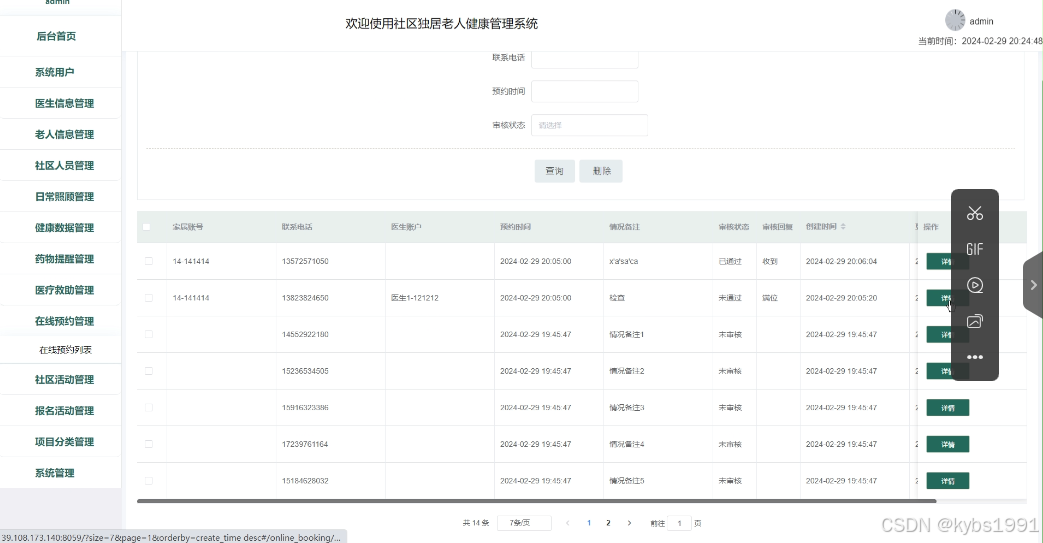Toggle the select-all checkbox in table header
The width and height of the screenshot is (1043, 543).
[x=146, y=227]
